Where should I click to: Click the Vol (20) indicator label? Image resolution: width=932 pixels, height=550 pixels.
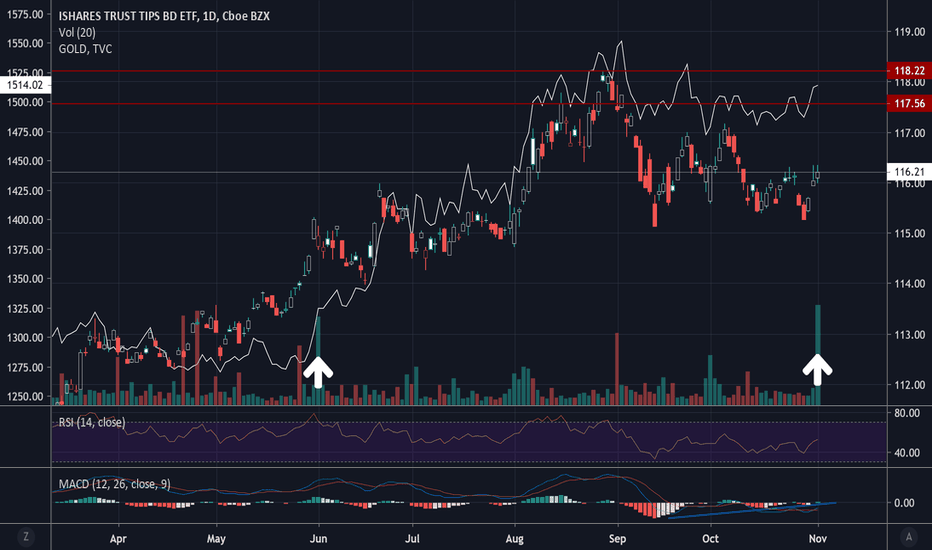click(x=77, y=33)
